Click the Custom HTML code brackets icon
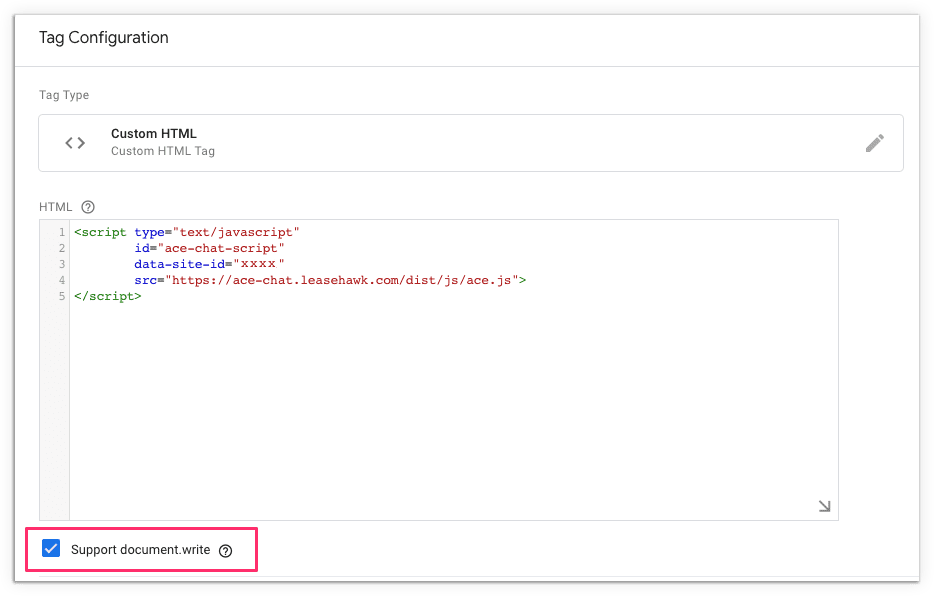The height and width of the screenshot is (596, 934). [x=75, y=143]
